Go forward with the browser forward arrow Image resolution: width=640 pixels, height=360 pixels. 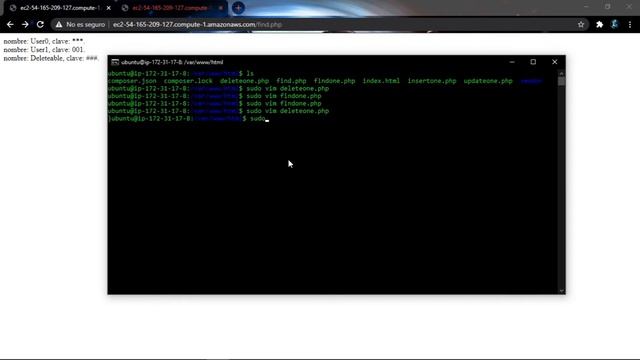[x=25, y=24]
